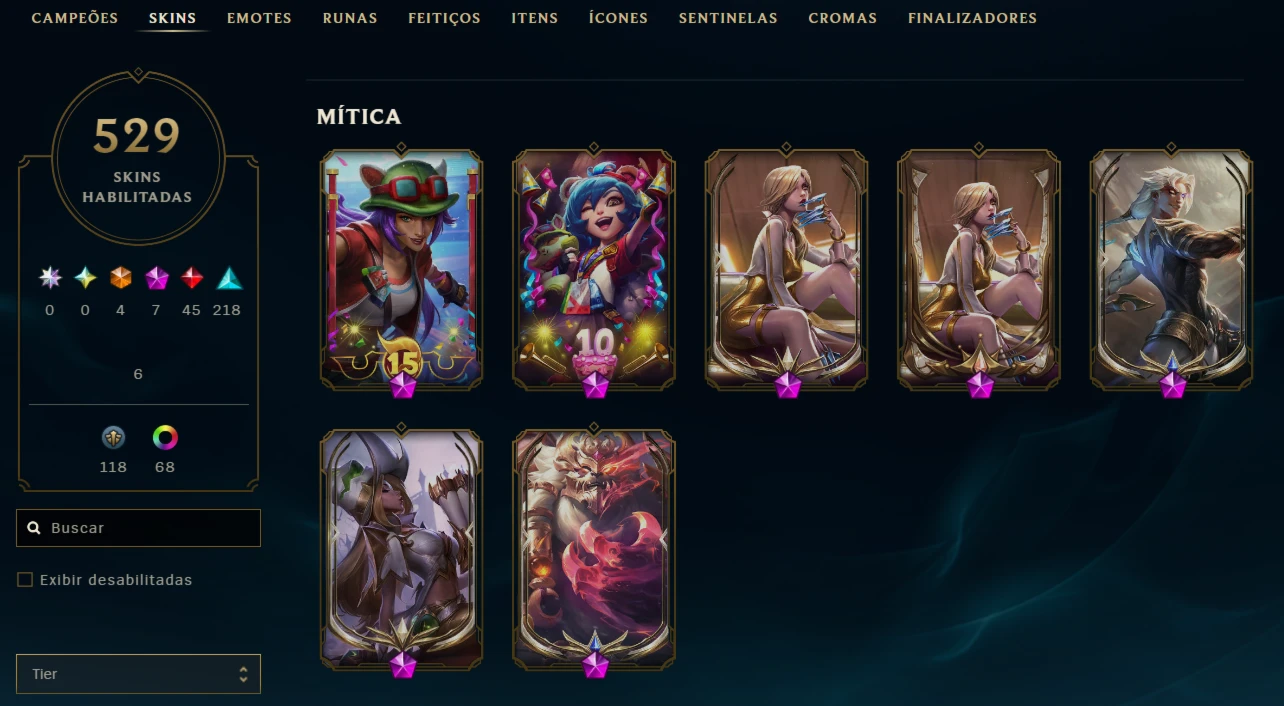The image size is (1284, 706).
Task: Click the legacy skins badge icon showing 118
Action: click(x=113, y=437)
